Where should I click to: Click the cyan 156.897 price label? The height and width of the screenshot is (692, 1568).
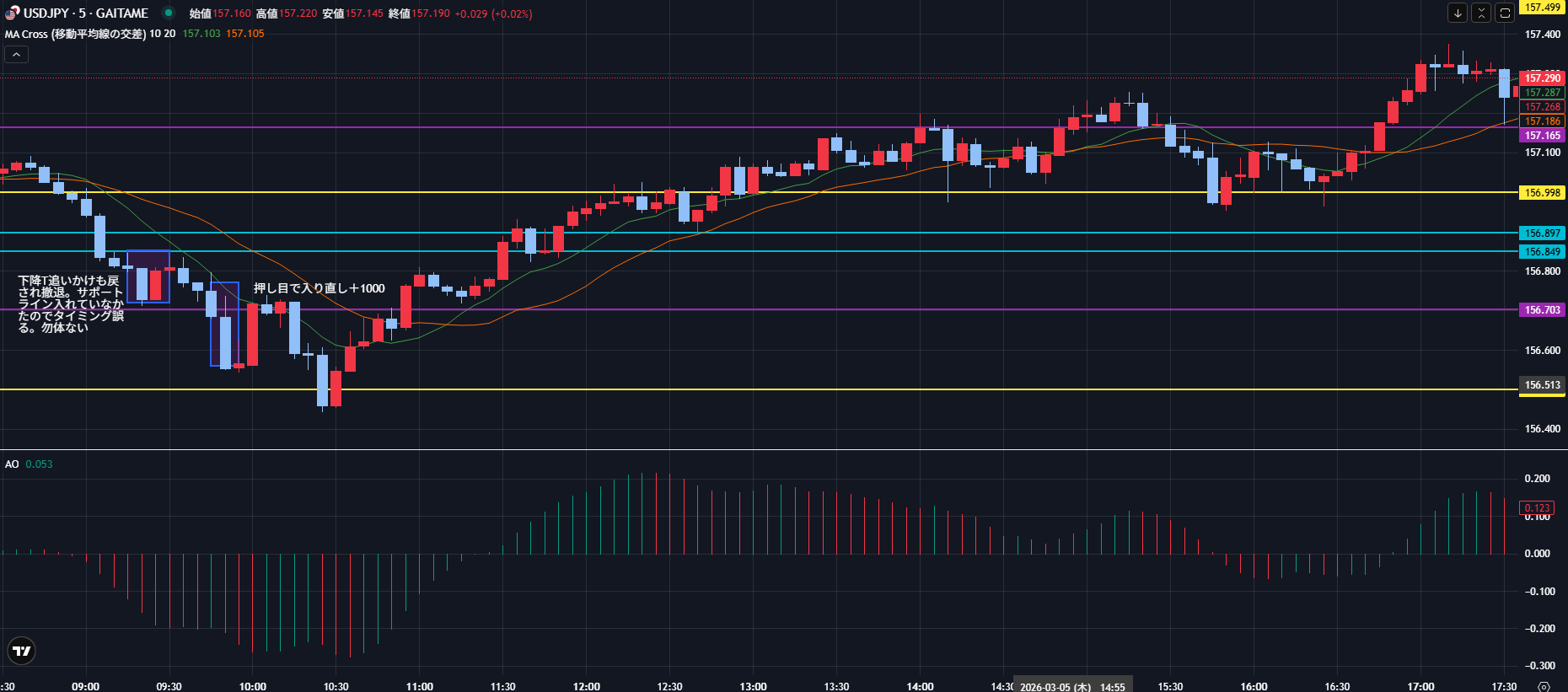(x=1542, y=233)
